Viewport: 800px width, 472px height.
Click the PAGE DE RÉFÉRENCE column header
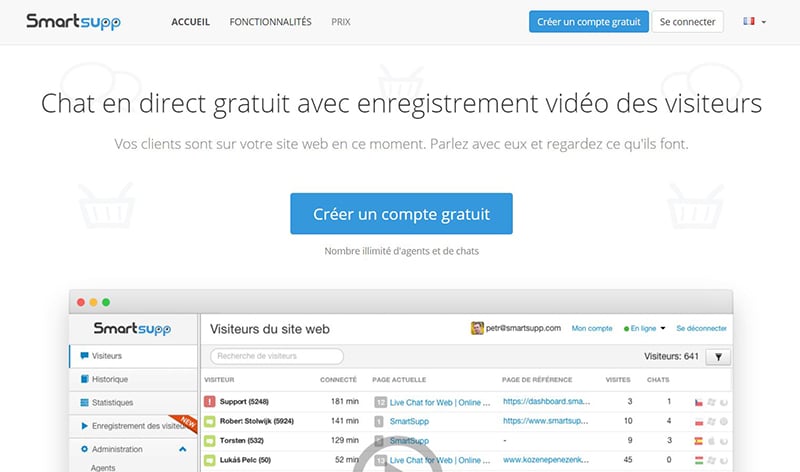pos(537,380)
